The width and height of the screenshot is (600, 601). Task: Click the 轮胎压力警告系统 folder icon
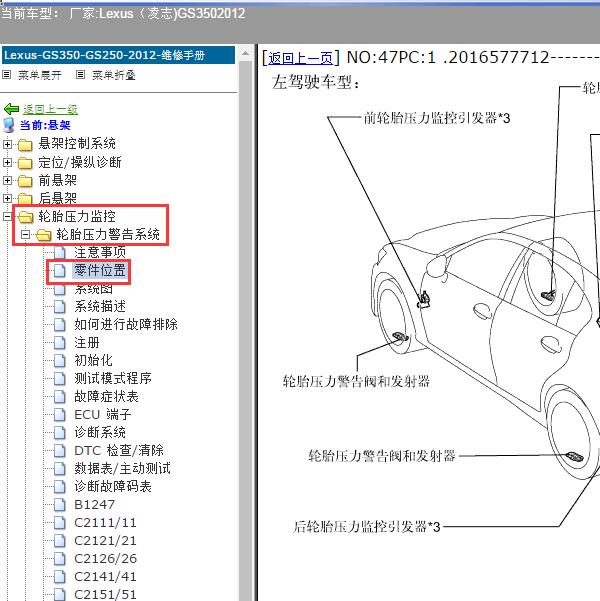(x=43, y=235)
